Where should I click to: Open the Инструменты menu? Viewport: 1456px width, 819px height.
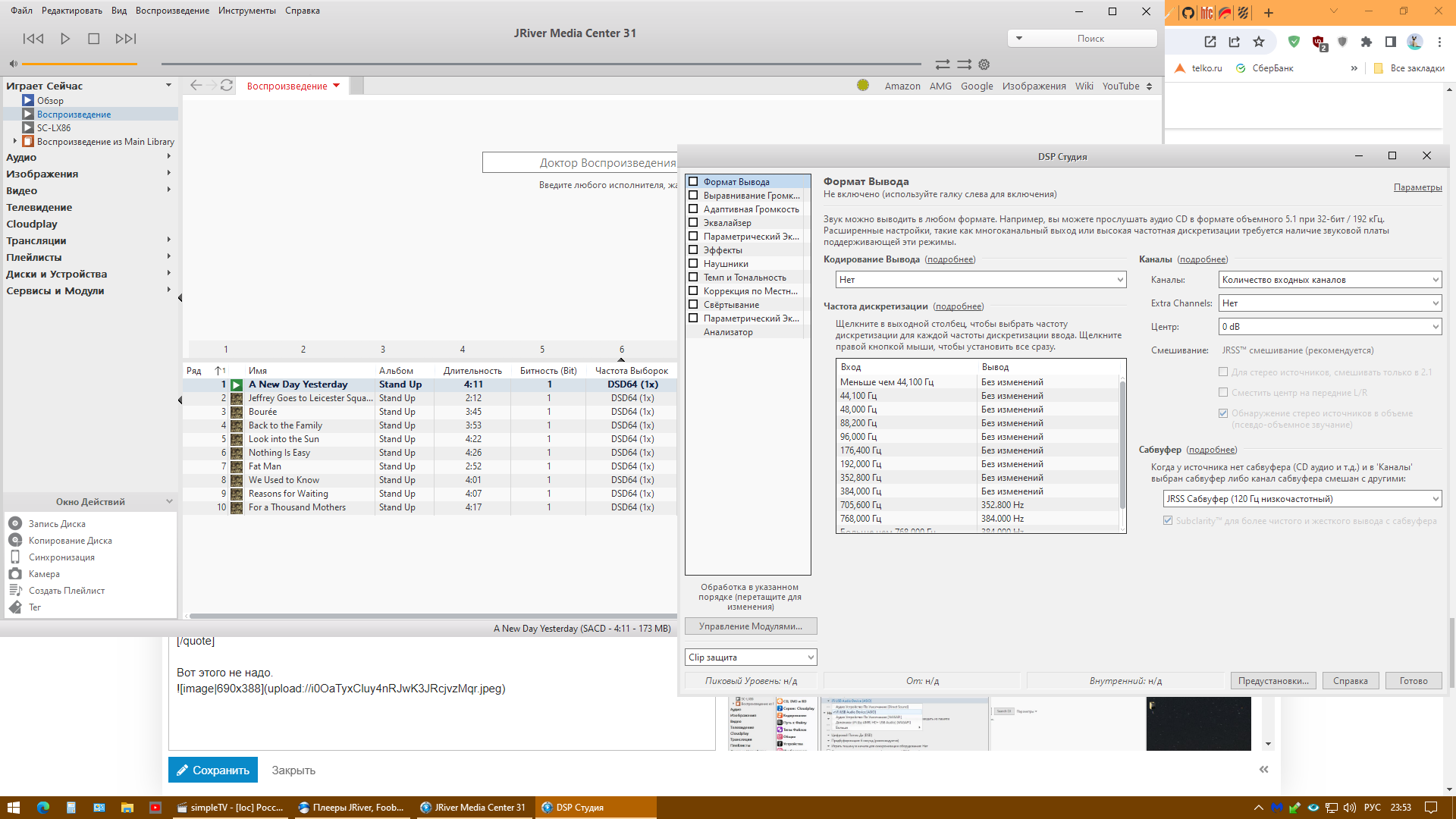(246, 11)
